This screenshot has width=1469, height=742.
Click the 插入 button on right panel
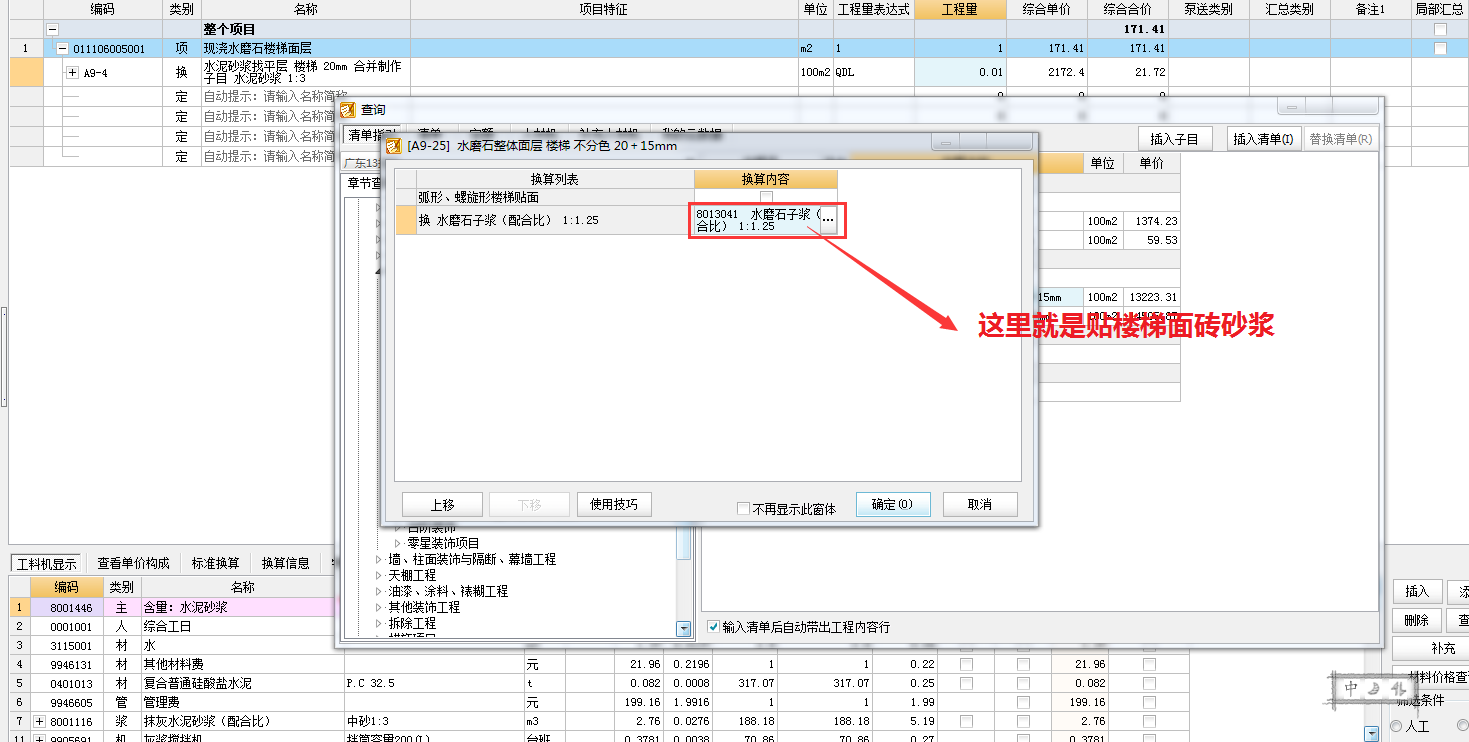1417,591
